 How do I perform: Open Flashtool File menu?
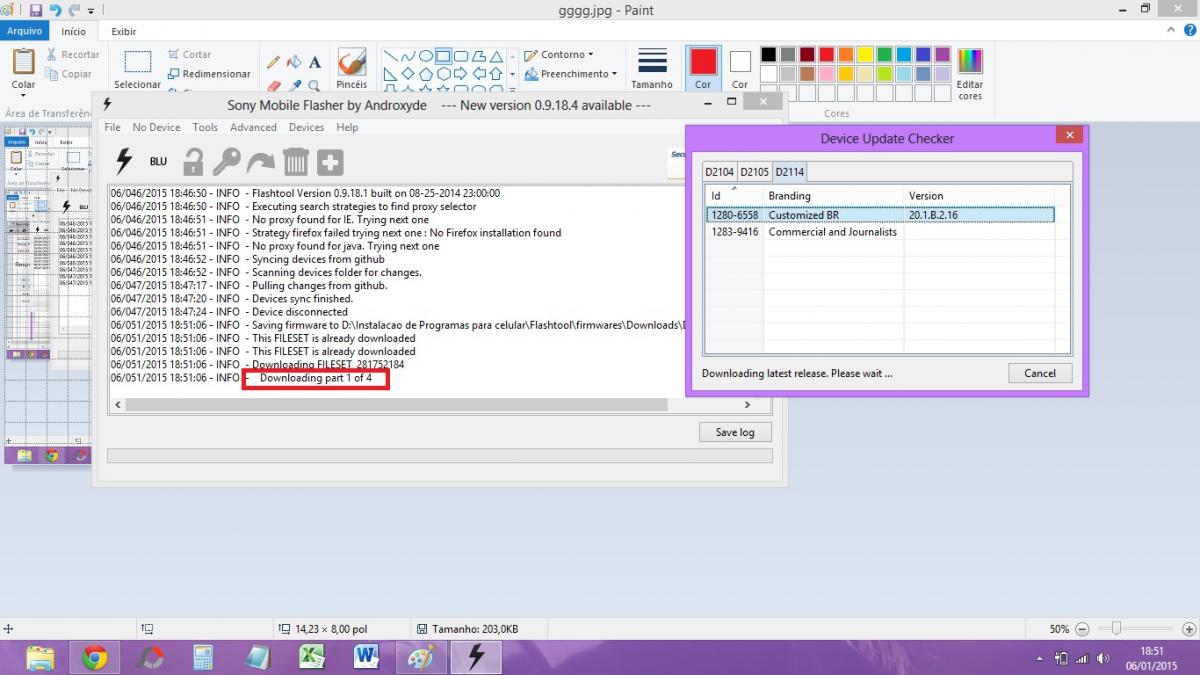(x=113, y=127)
